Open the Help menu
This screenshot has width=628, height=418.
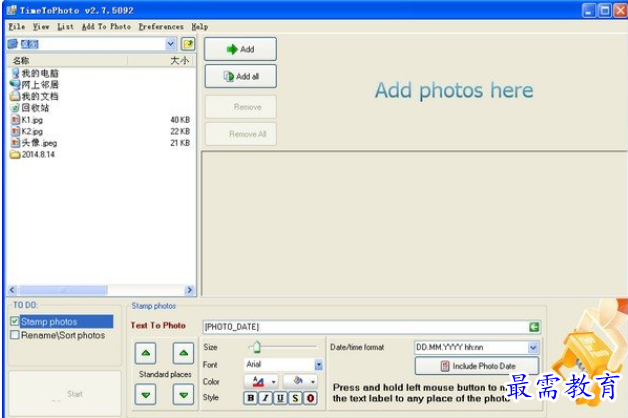click(x=199, y=27)
